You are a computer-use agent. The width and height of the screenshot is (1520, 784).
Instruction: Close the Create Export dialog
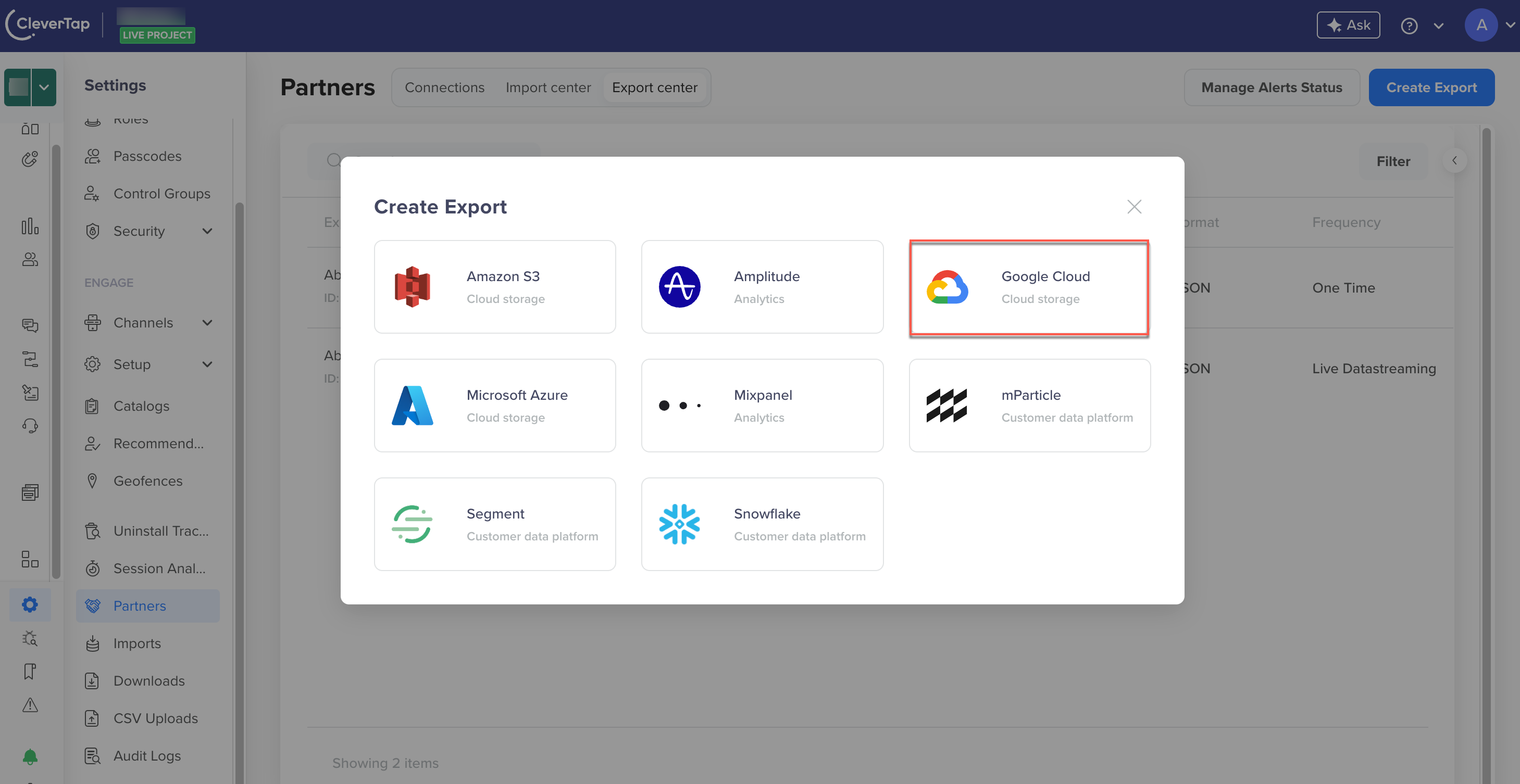[x=1134, y=207]
